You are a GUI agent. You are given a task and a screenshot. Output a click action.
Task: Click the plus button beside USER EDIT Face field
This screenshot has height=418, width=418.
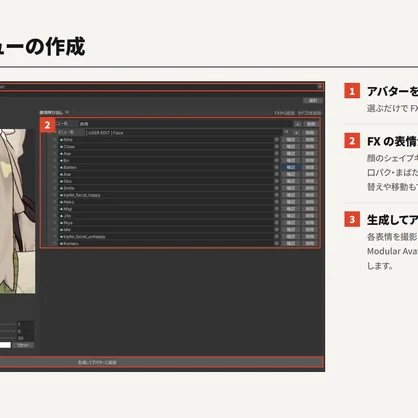pyautogui.click(x=296, y=133)
